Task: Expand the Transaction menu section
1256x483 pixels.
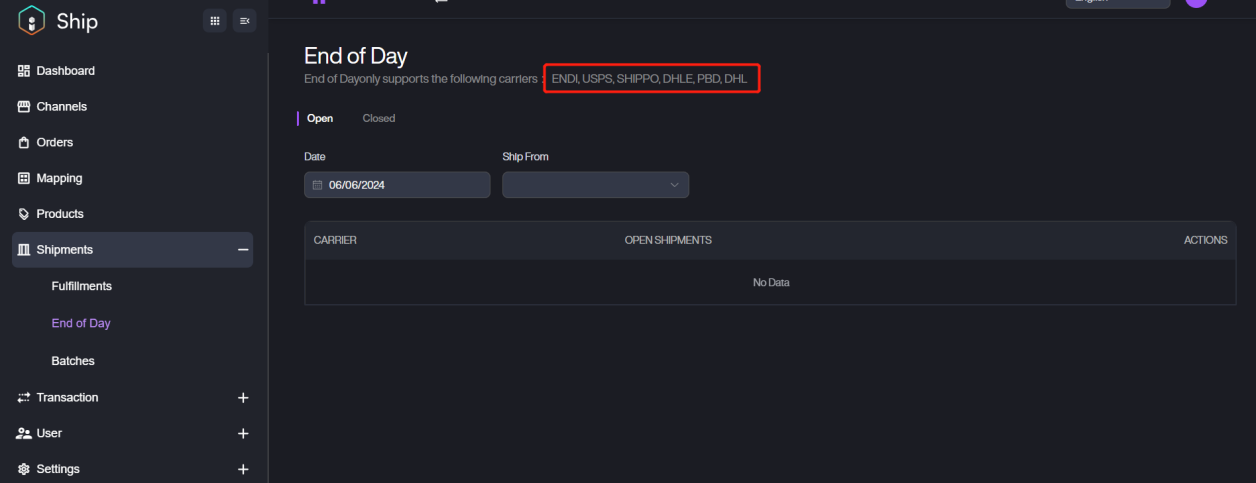Action: pyautogui.click(x=242, y=398)
